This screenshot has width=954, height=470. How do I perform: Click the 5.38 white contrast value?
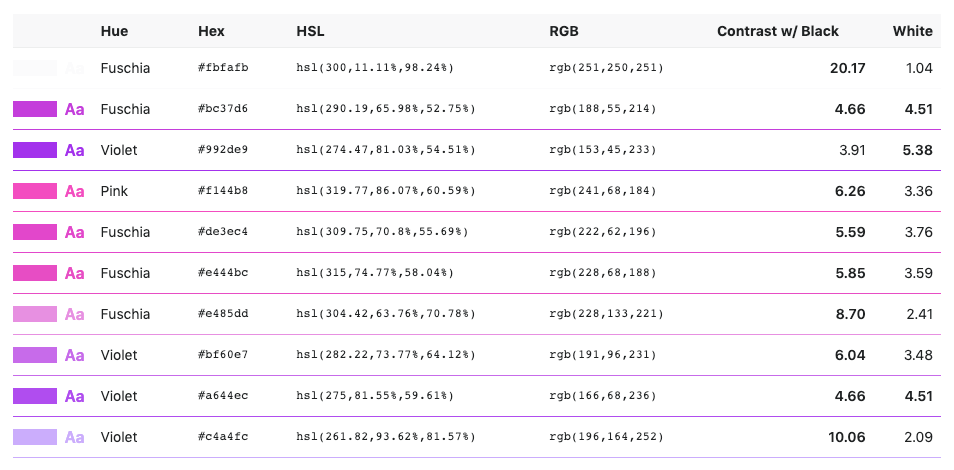coord(918,150)
